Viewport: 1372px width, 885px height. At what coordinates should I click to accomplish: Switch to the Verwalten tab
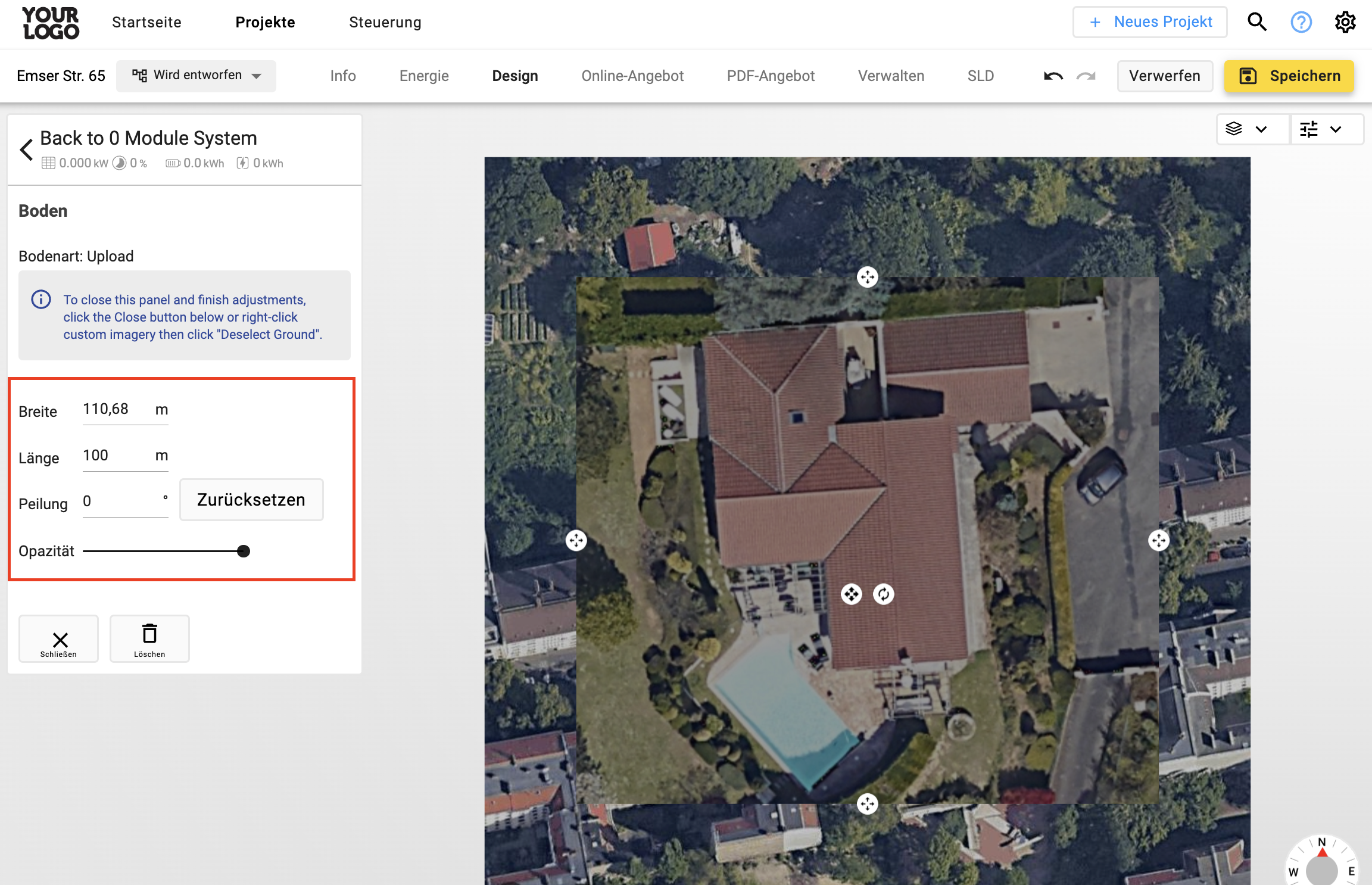point(891,76)
